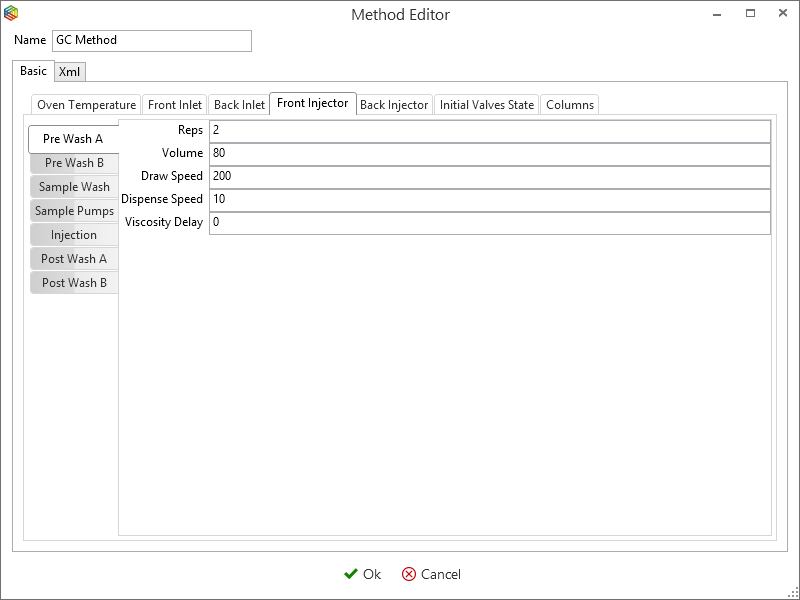Open Post Wash B settings

coord(74,283)
